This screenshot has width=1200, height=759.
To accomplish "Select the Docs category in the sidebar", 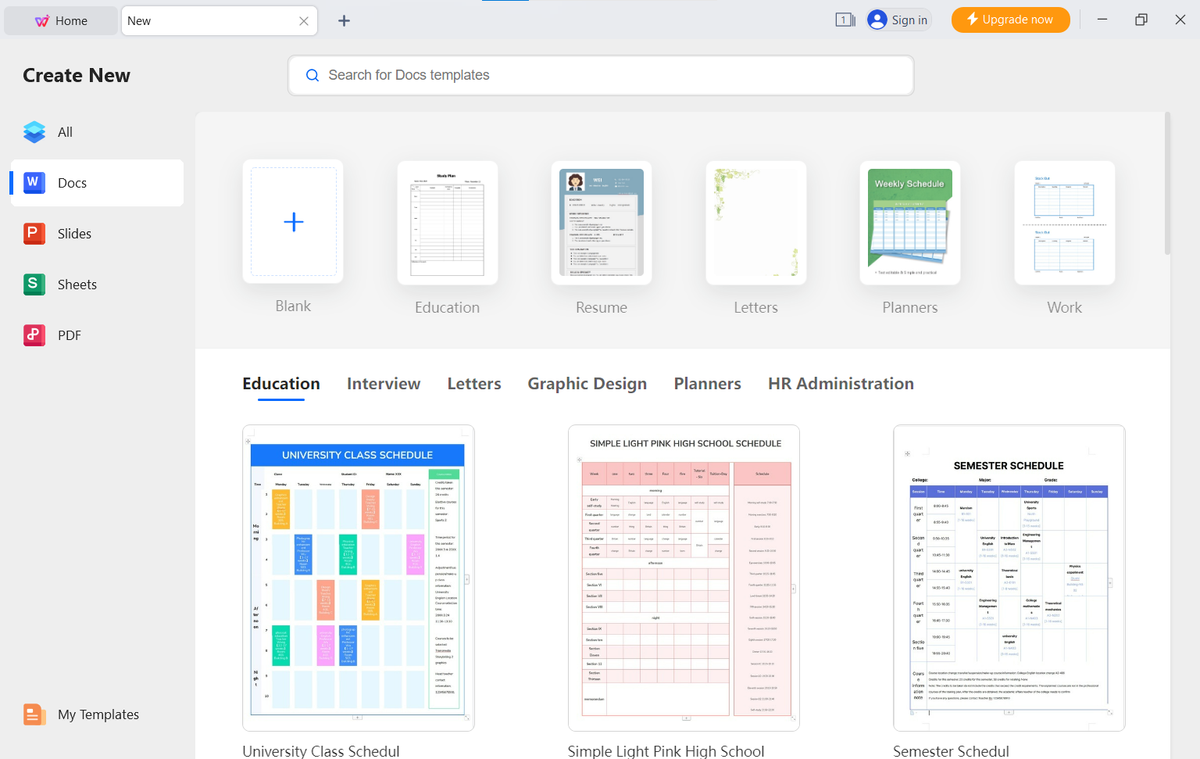I will 70,182.
